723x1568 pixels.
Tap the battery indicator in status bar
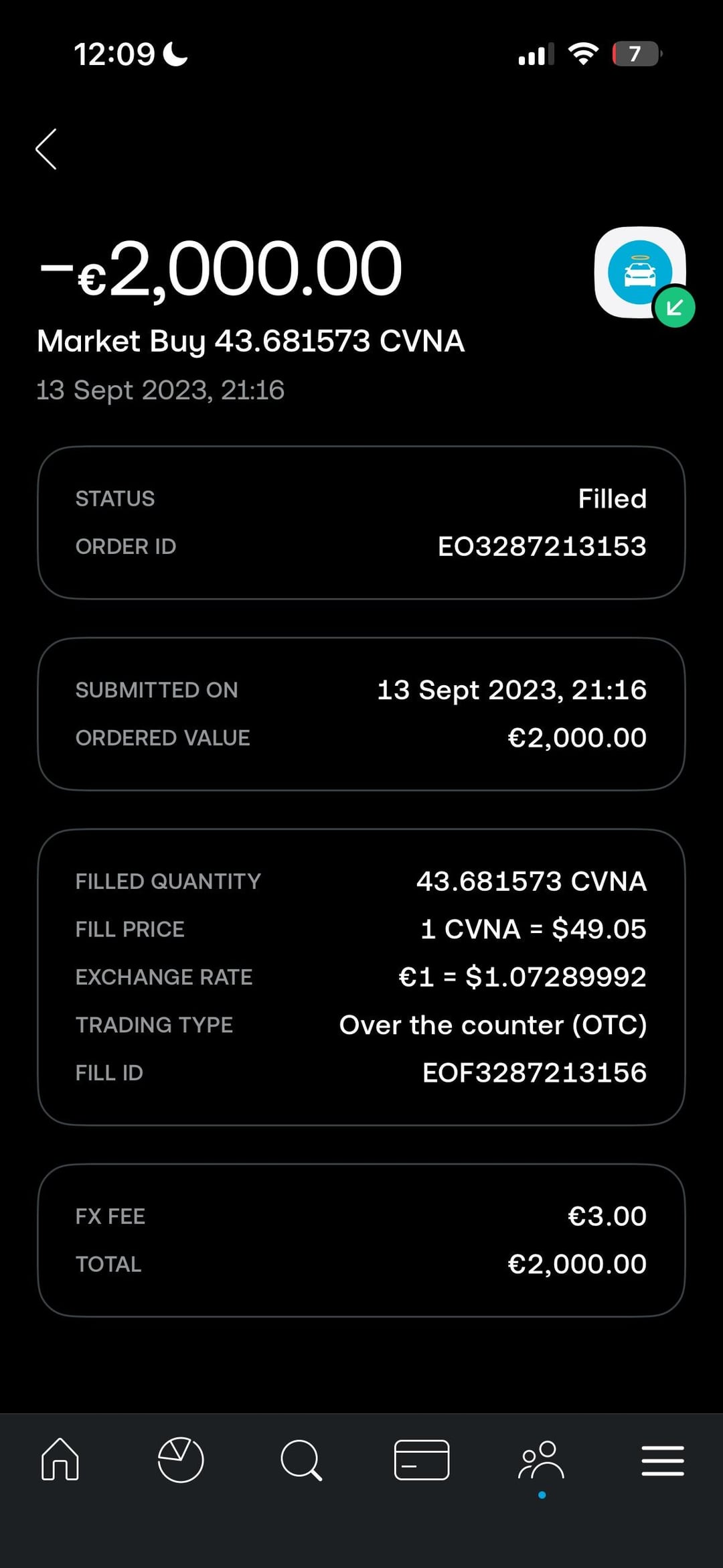click(636, 54)
